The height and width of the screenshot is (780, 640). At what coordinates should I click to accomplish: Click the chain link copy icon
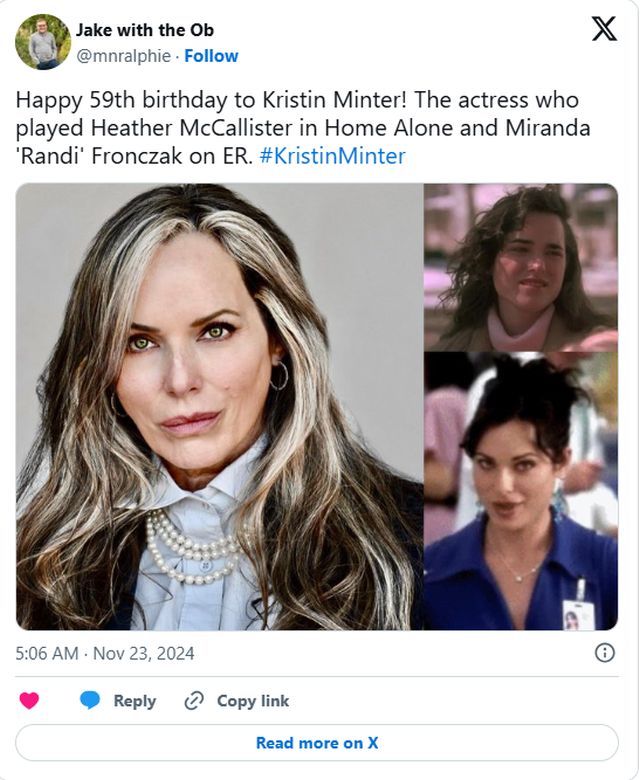194,701
